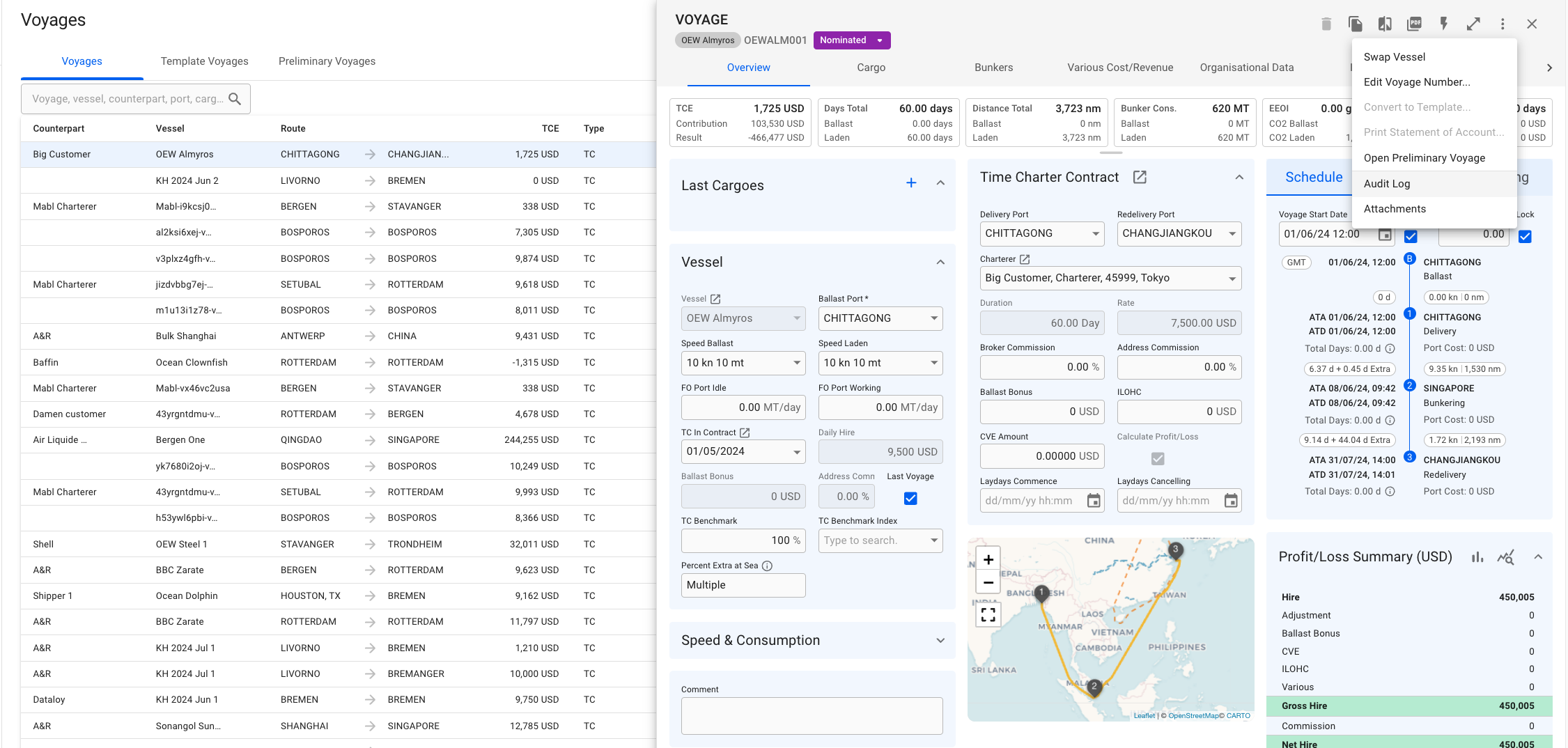
Task: Expand the Speed & Consumption section
Action: click(x=940, y=641)
